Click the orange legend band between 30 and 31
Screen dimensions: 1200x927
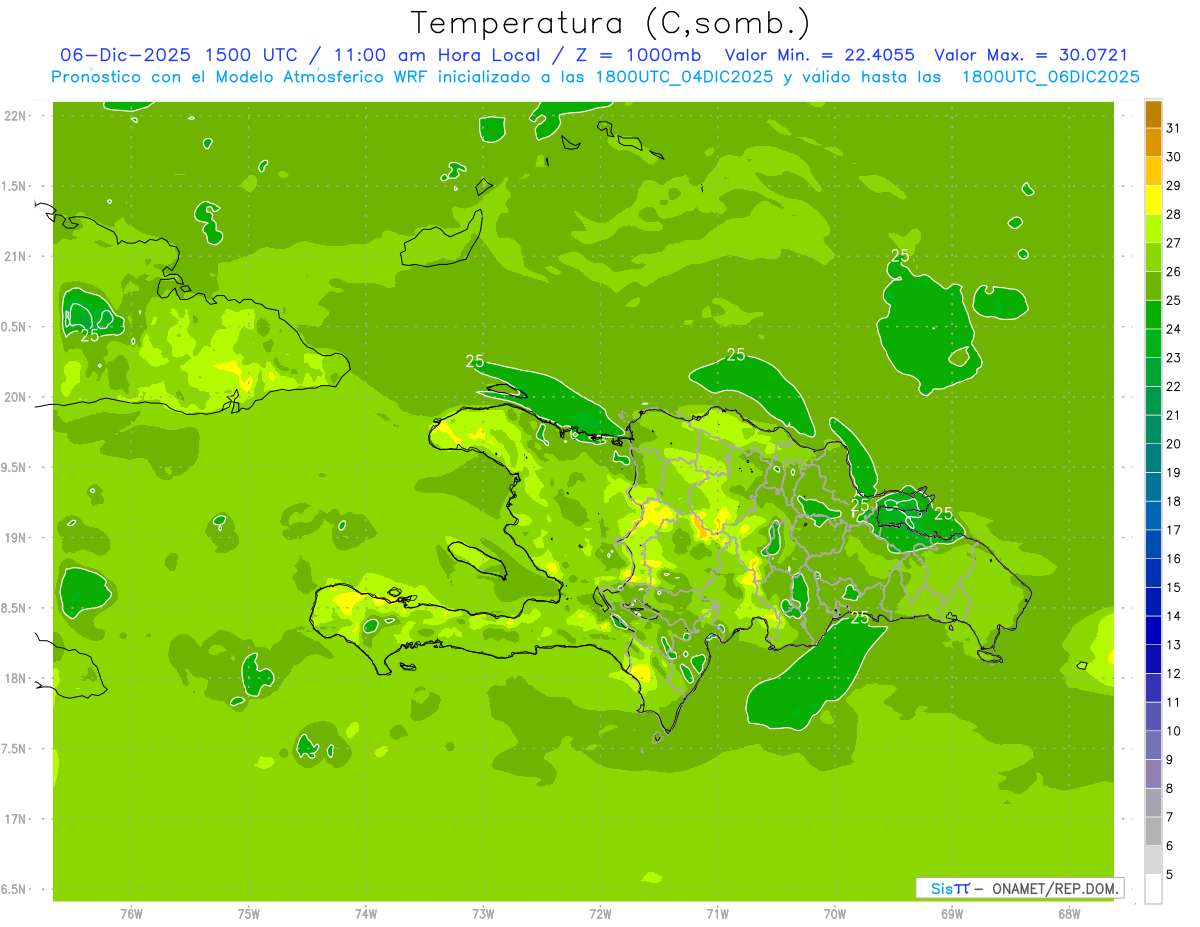pyautogui.click(x=1153, y=142)
